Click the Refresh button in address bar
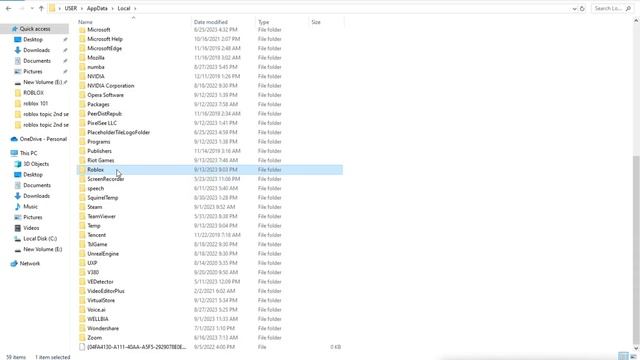Screen dimensions: 640x360 582,8
